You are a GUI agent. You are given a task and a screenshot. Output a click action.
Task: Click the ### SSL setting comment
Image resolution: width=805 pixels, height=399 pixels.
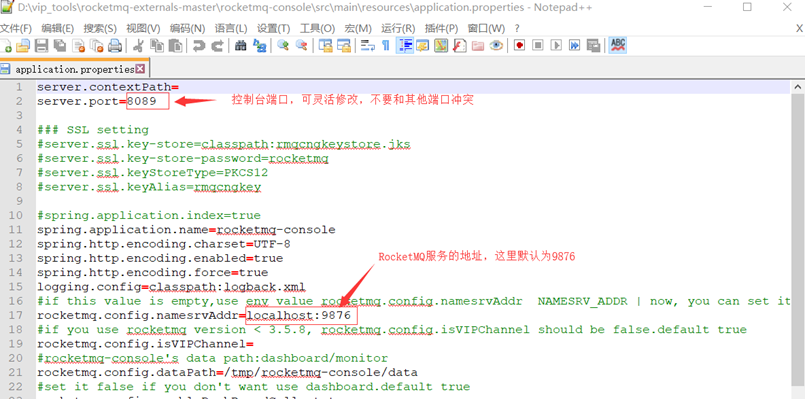(93, 130)
